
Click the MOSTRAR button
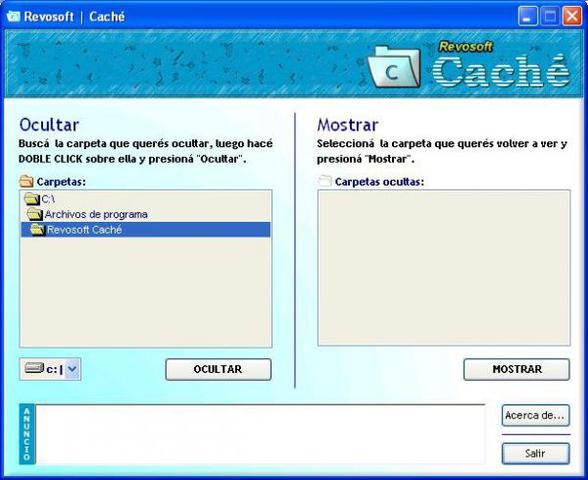coord(516,369)
